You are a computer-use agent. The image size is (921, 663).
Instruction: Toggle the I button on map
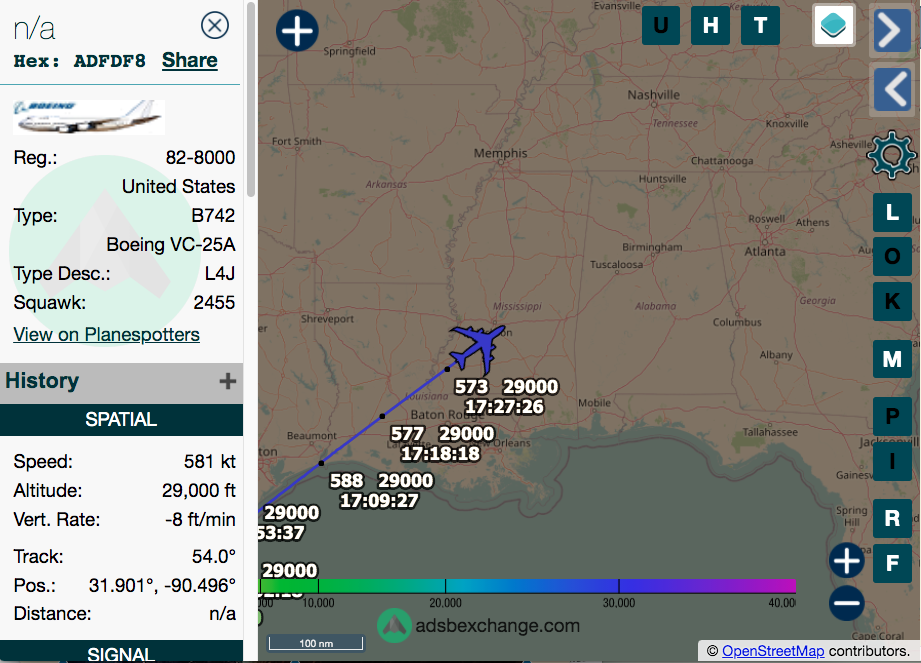pyautogui.click(x=892, y=461)
